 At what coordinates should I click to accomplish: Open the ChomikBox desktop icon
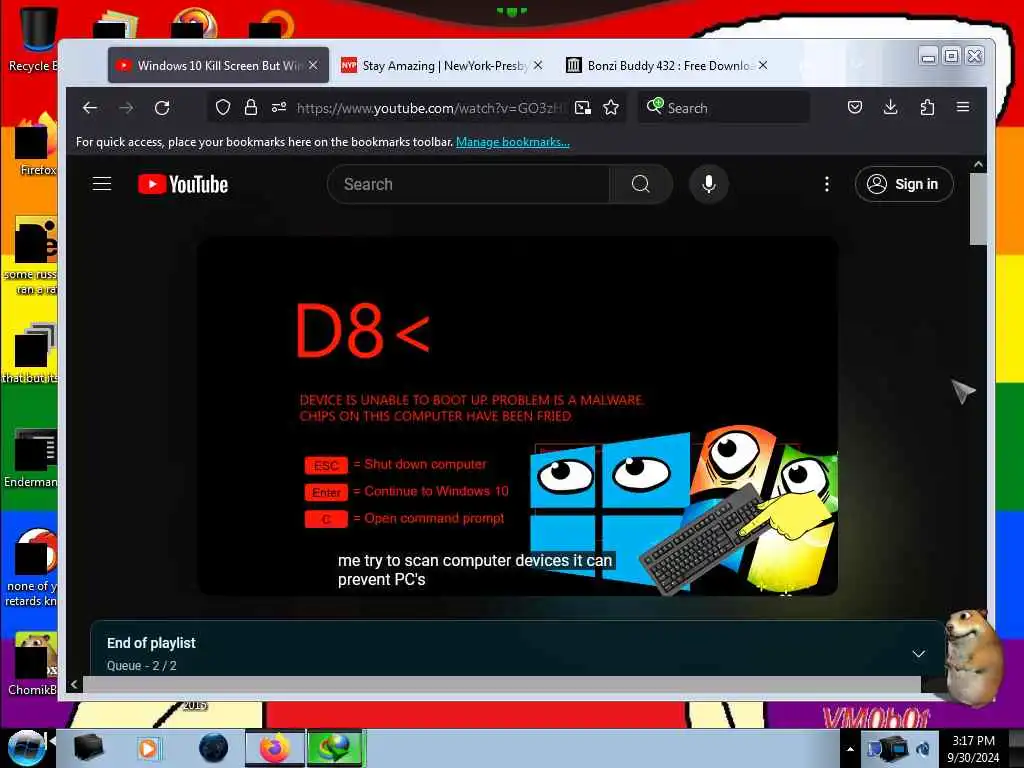click(33, 663)
